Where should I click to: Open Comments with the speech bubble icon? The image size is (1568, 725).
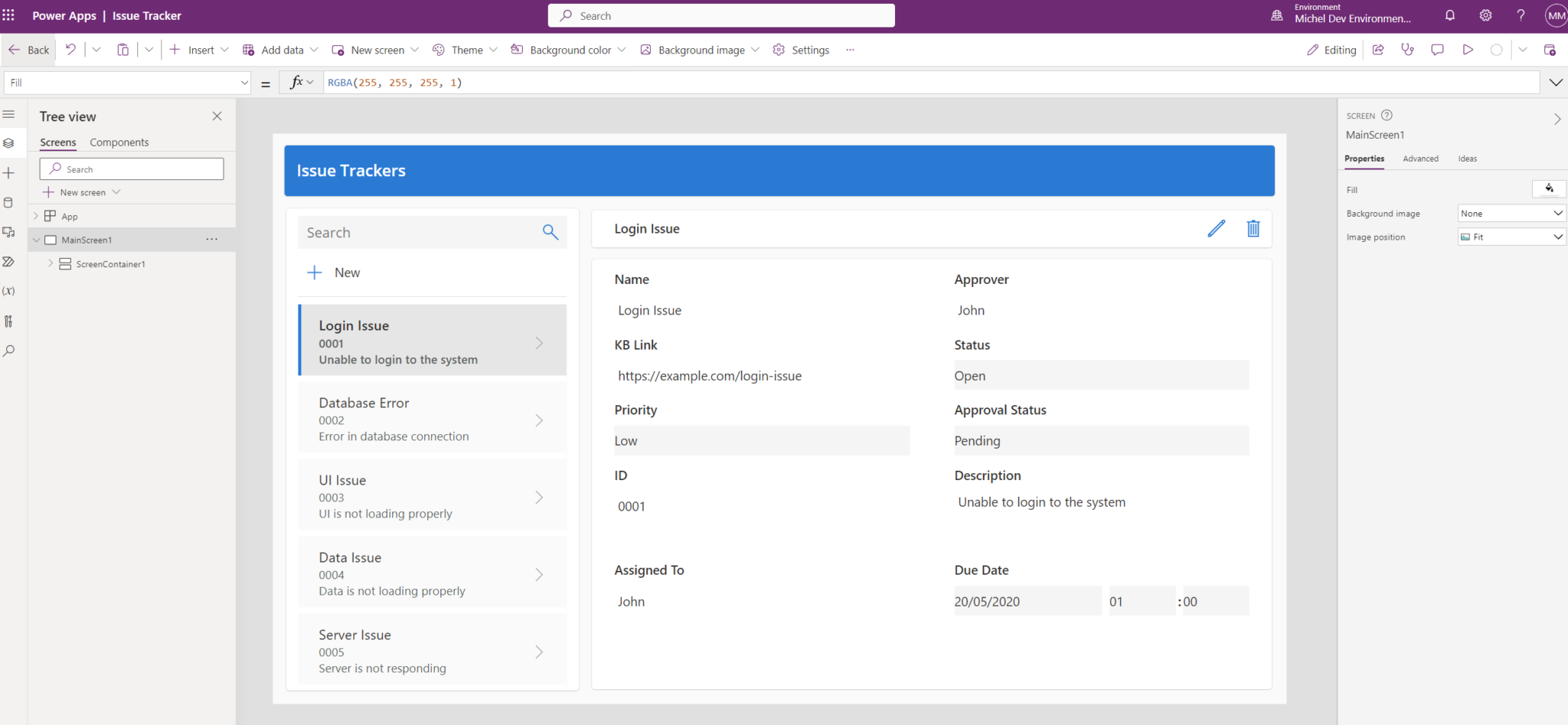(1437, 49)
